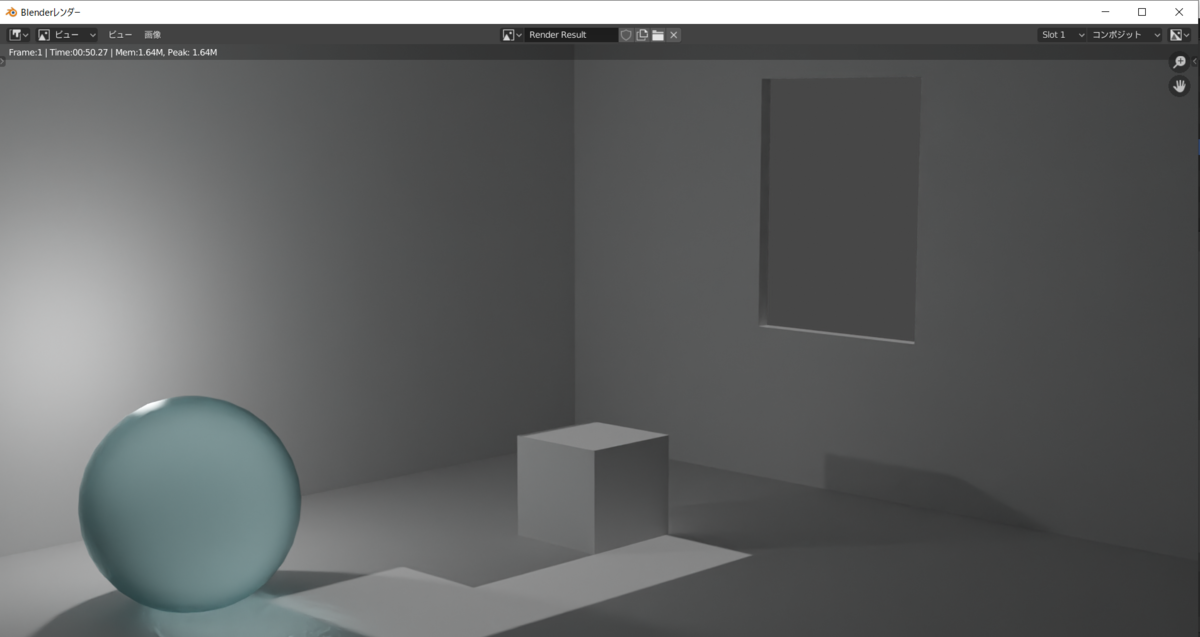This screenshot has height=637, width=1200.
Task: Expand the toolbar using left edge arrow
Action: tap(3, 62)
